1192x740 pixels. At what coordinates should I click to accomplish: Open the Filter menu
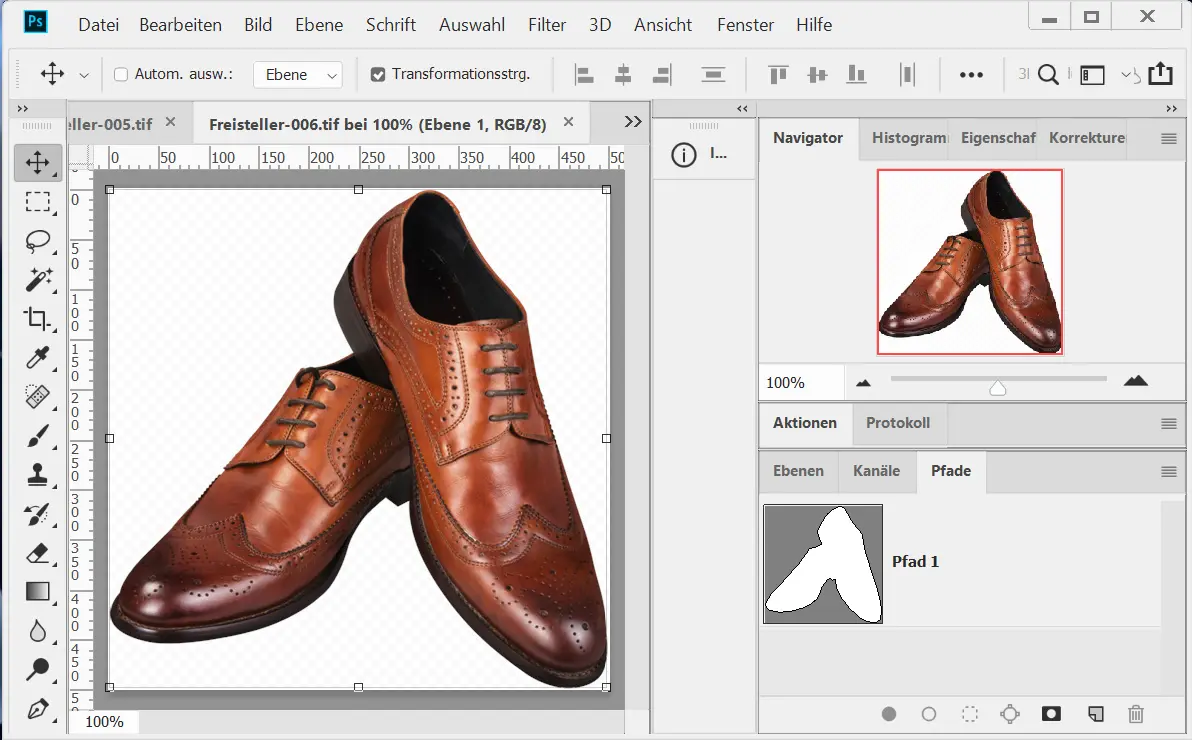point(546,25)
